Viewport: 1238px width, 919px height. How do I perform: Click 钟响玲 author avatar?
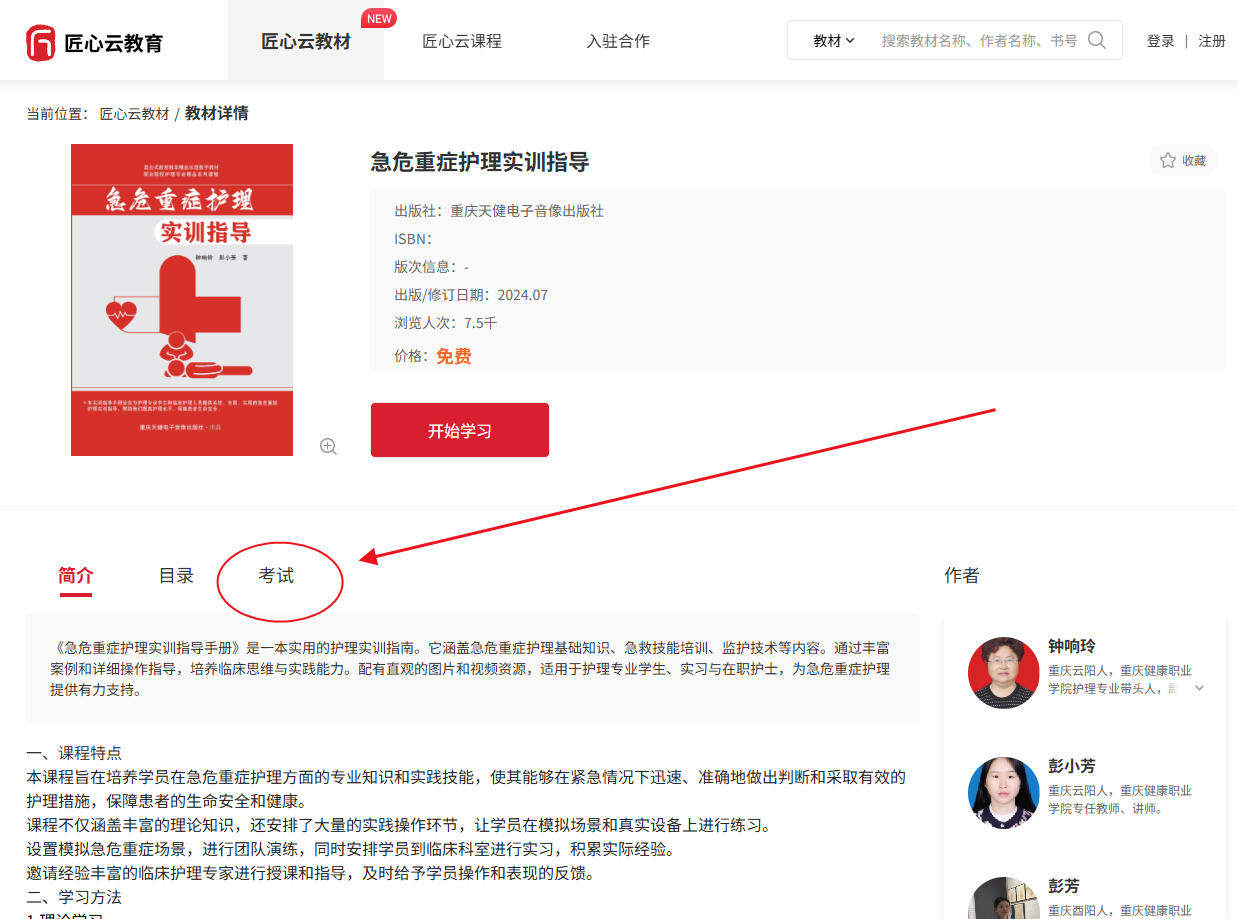[1004, 673]
